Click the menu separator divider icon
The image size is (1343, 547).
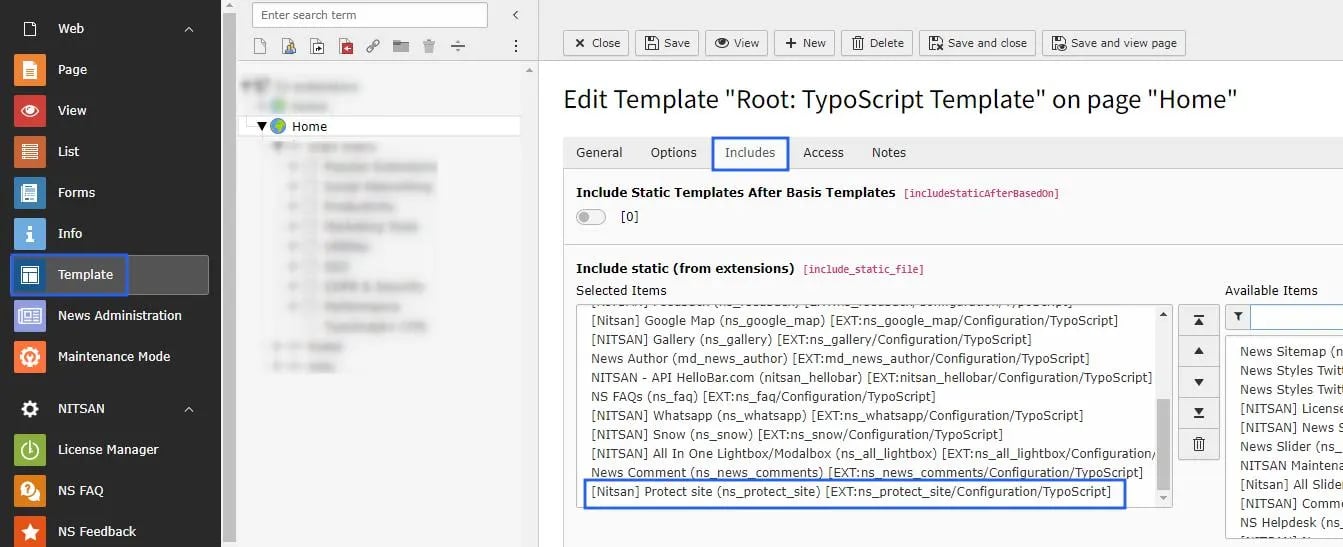(458, 46)
